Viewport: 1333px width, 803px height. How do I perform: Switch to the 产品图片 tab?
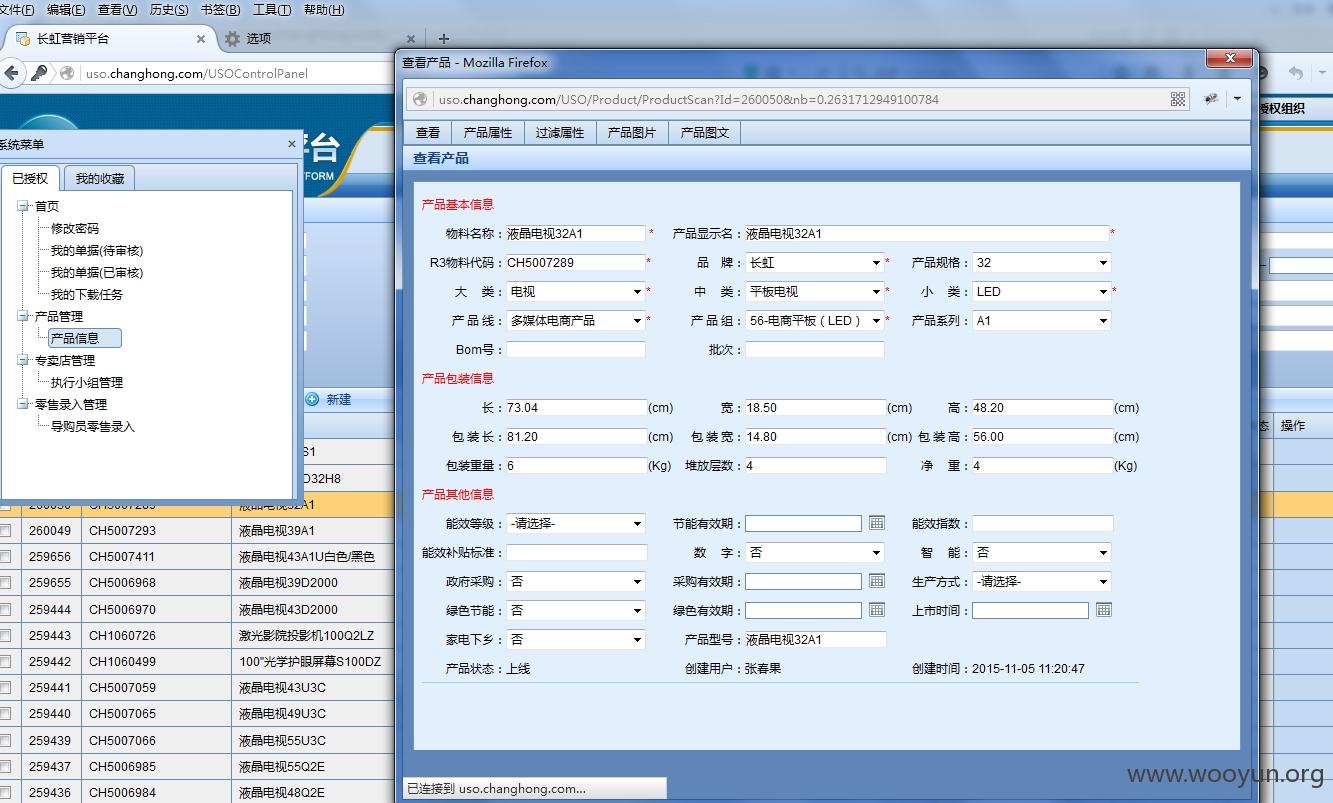click(632, 133)
